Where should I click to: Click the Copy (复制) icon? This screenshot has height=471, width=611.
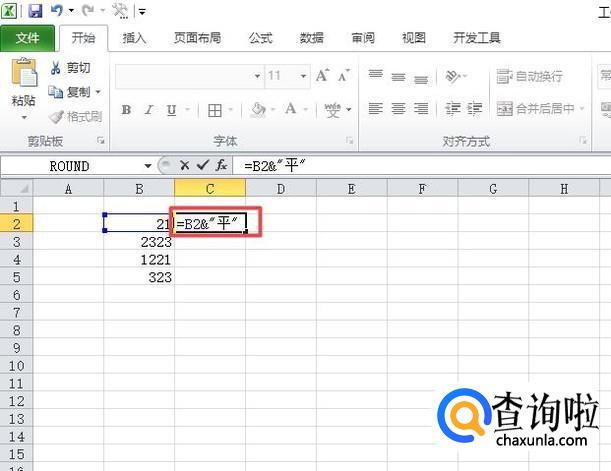pyautogui.click(x=56, y=92)
